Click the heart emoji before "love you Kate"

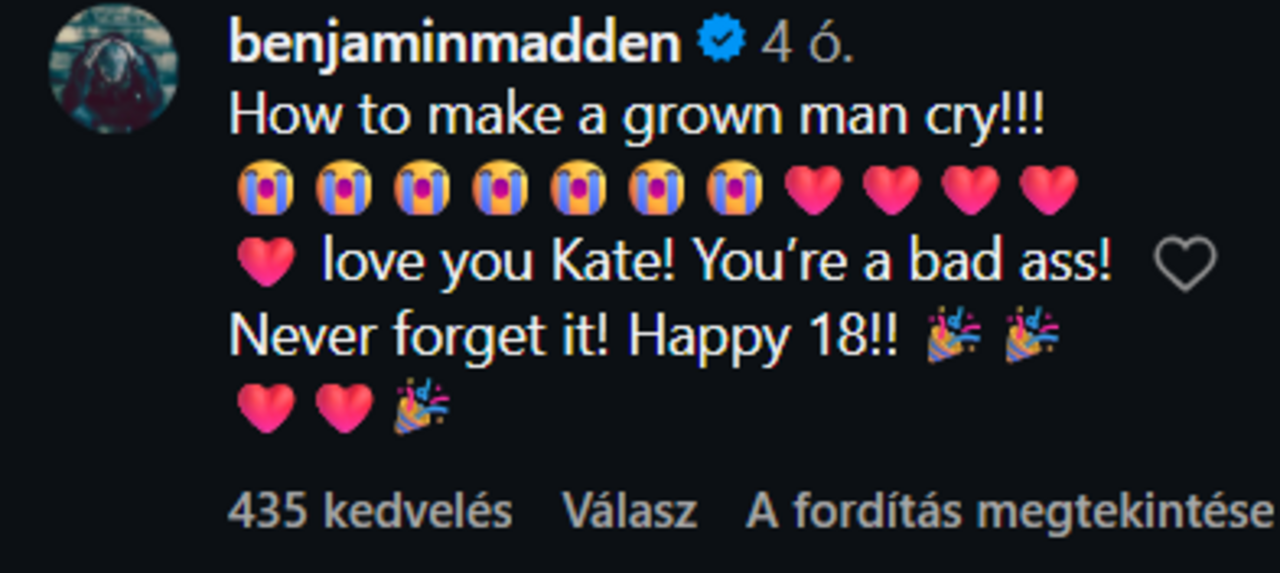[266, 264]
